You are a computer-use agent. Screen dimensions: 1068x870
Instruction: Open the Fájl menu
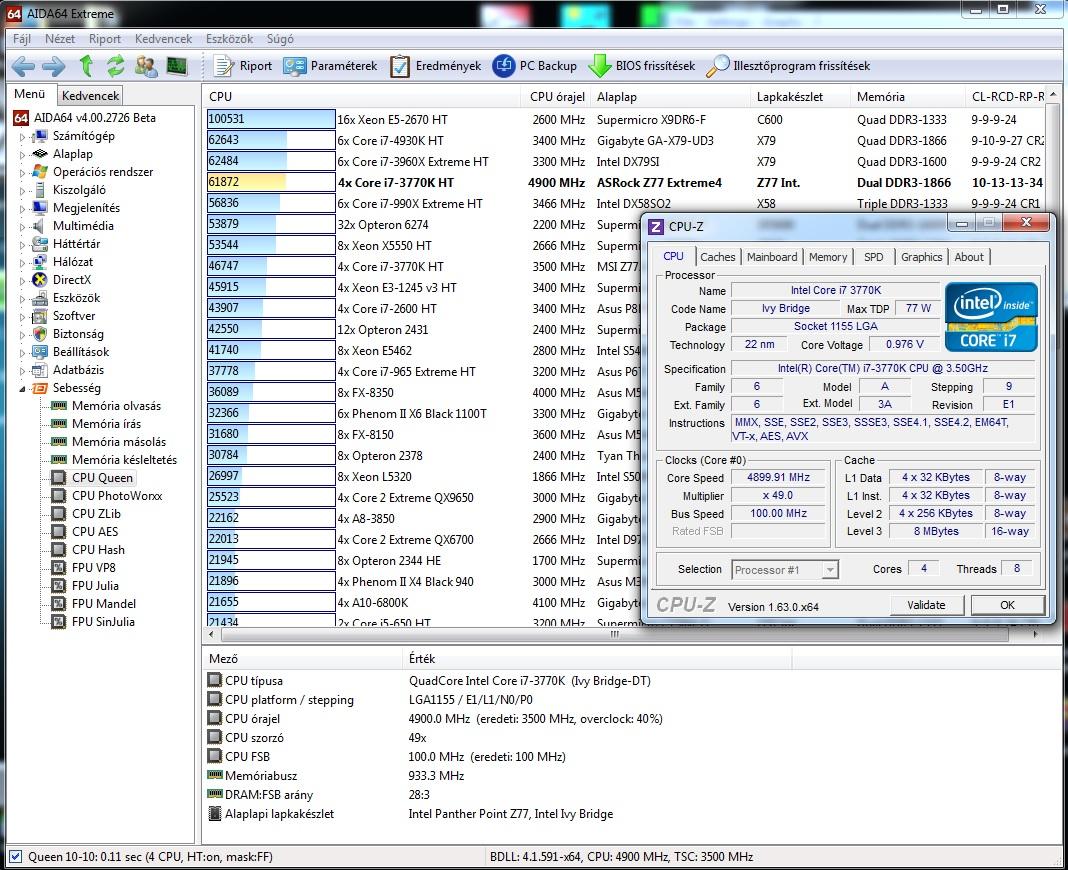[x=22, y=39]
